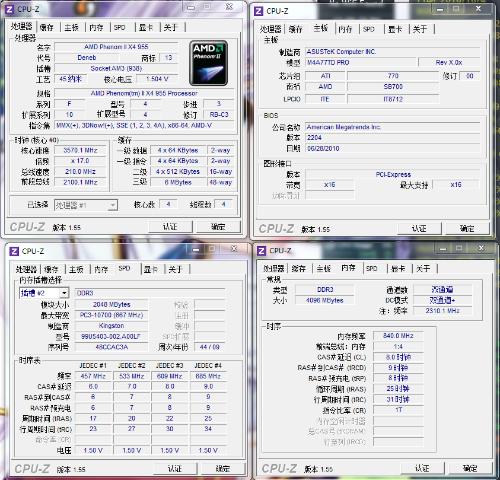This screenshot has width=500, height=480.
Task: Click 确定 button in the memory window
Action: [470, 468]
